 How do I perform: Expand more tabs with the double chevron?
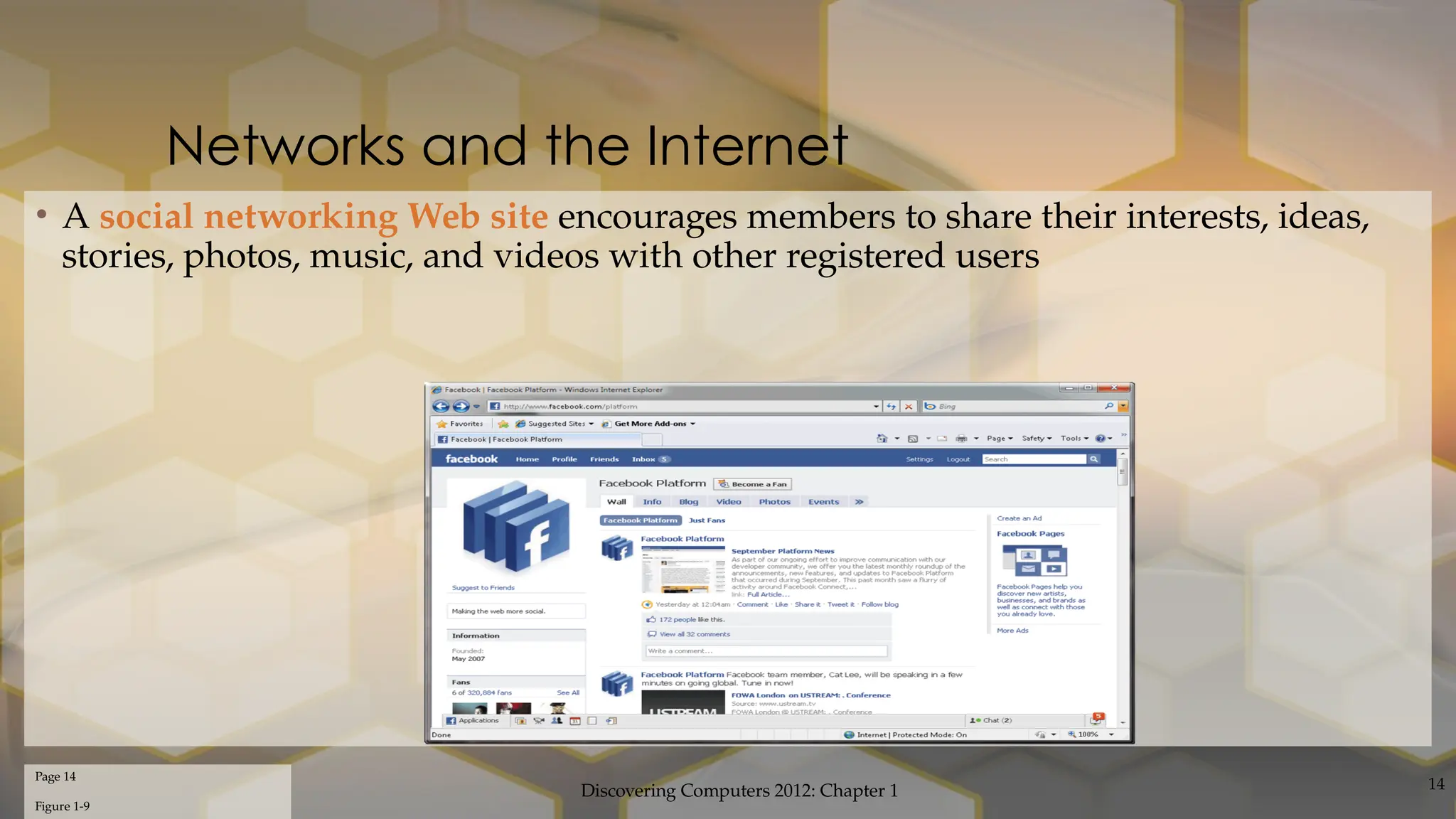[x=859, y=502]
